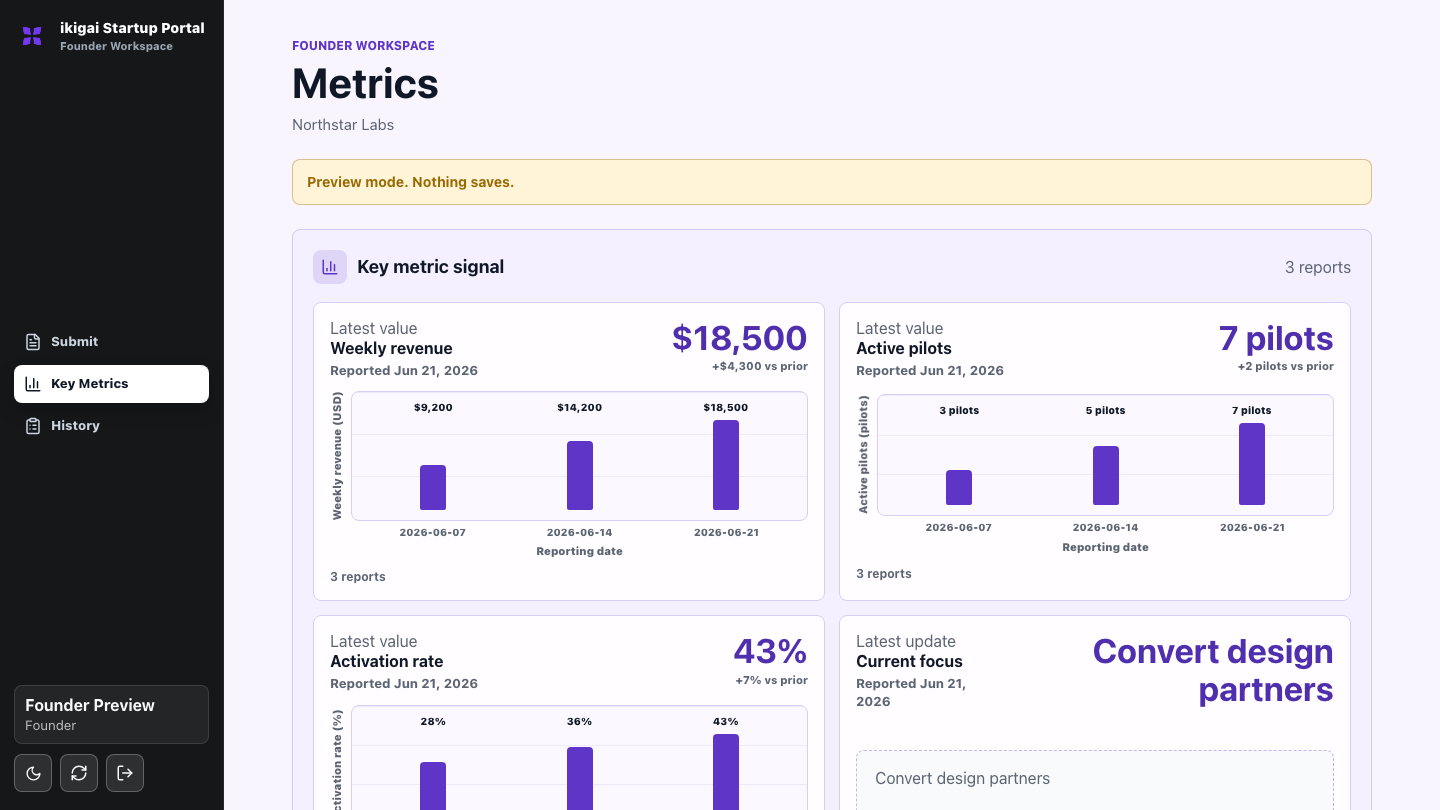Image resolution: width=1440 pixels, height=810 pixels.
Task: Click the History clipboard icon
Action: click(33, 426)
